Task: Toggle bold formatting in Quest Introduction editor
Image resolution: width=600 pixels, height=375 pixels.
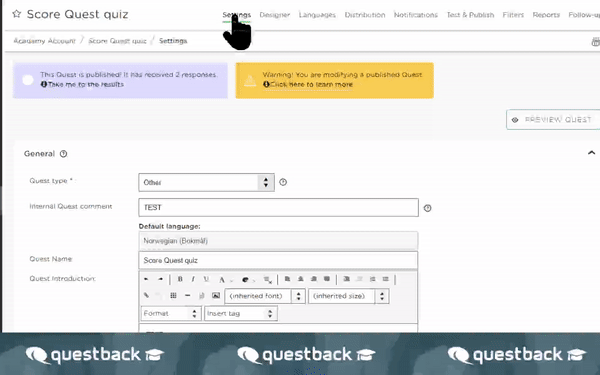Action: (x=180, y=279)
